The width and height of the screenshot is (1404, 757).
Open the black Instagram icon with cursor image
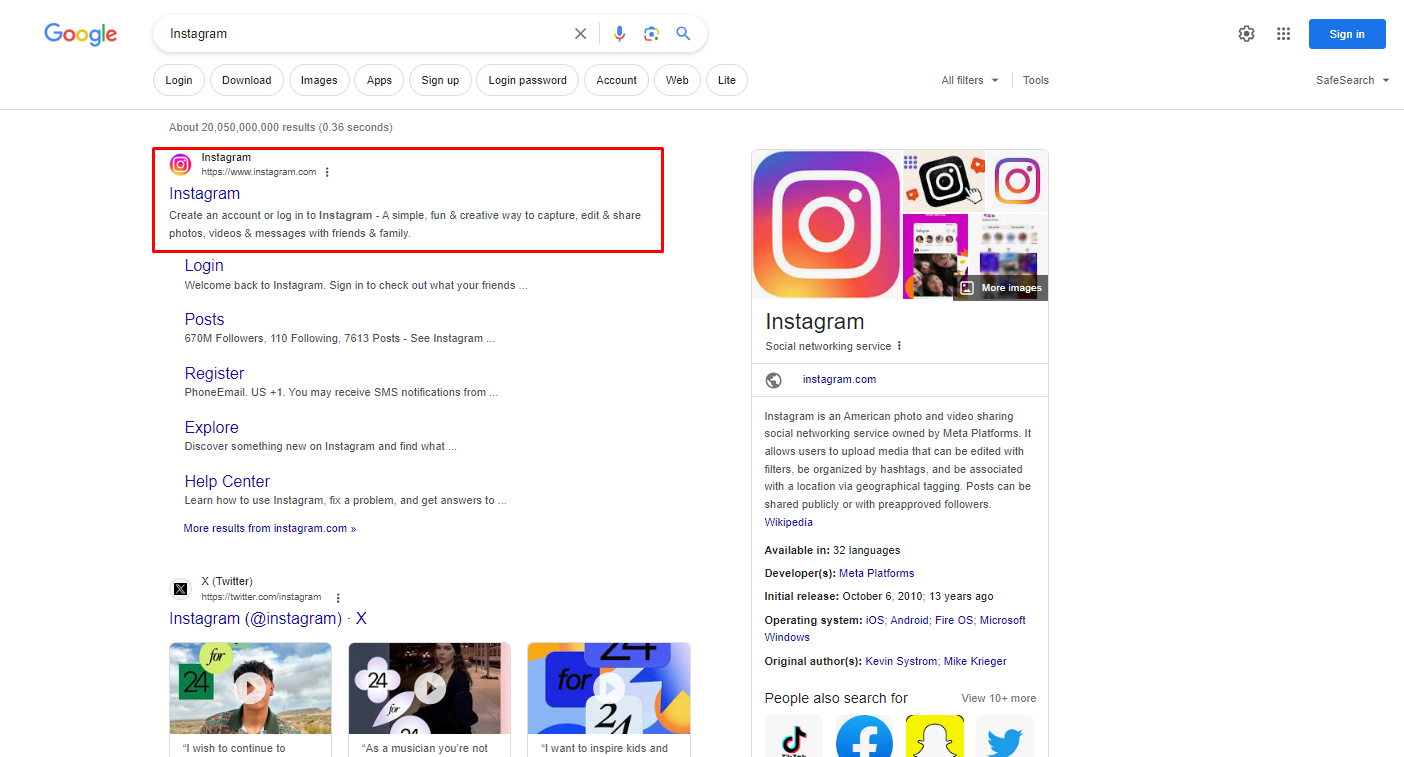pos(944,180)
